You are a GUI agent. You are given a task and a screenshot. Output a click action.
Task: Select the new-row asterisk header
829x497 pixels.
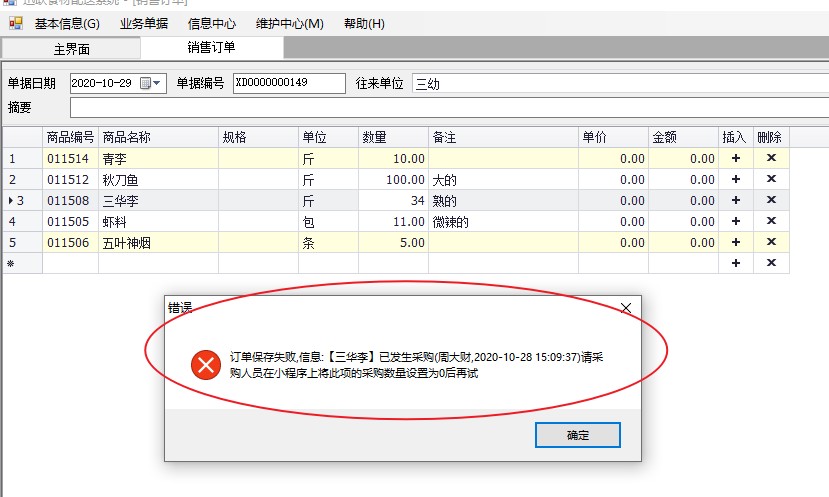click(22, 263)
